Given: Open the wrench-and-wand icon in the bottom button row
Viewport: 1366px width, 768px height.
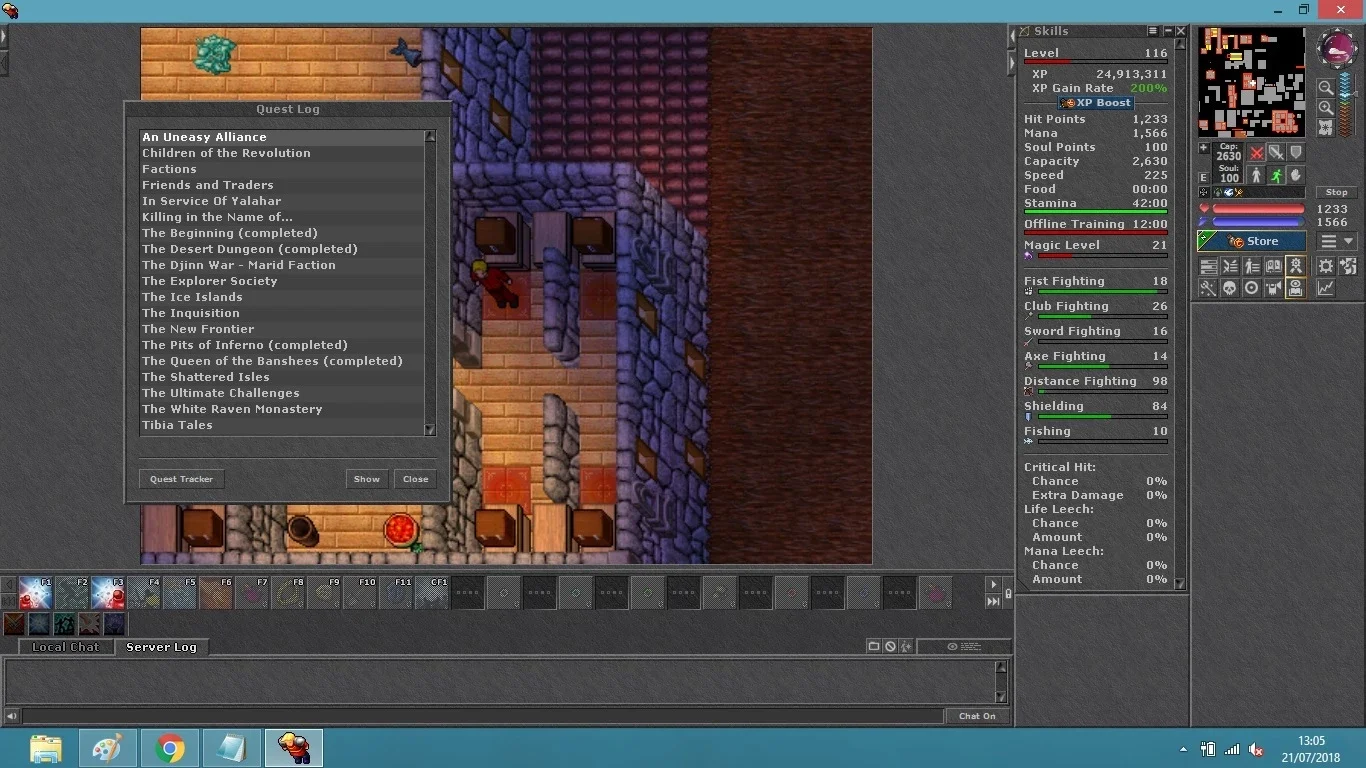Looking at the screenshot, I should [x=1208, y=288].
